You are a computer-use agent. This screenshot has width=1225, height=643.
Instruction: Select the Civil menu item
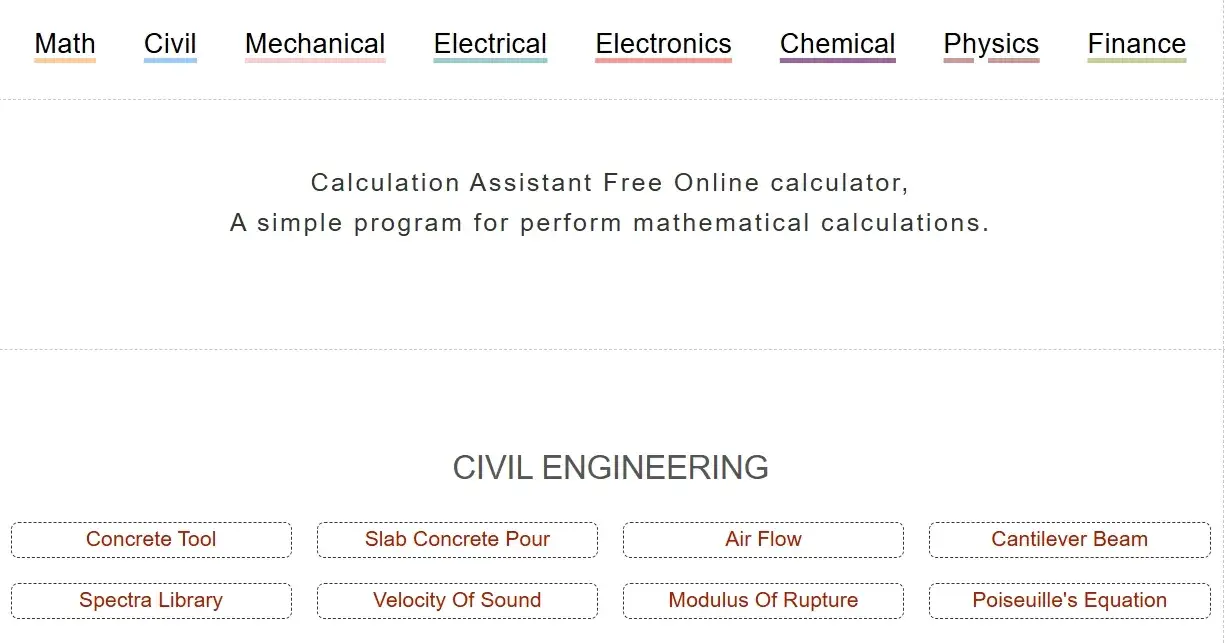point(170,44)
